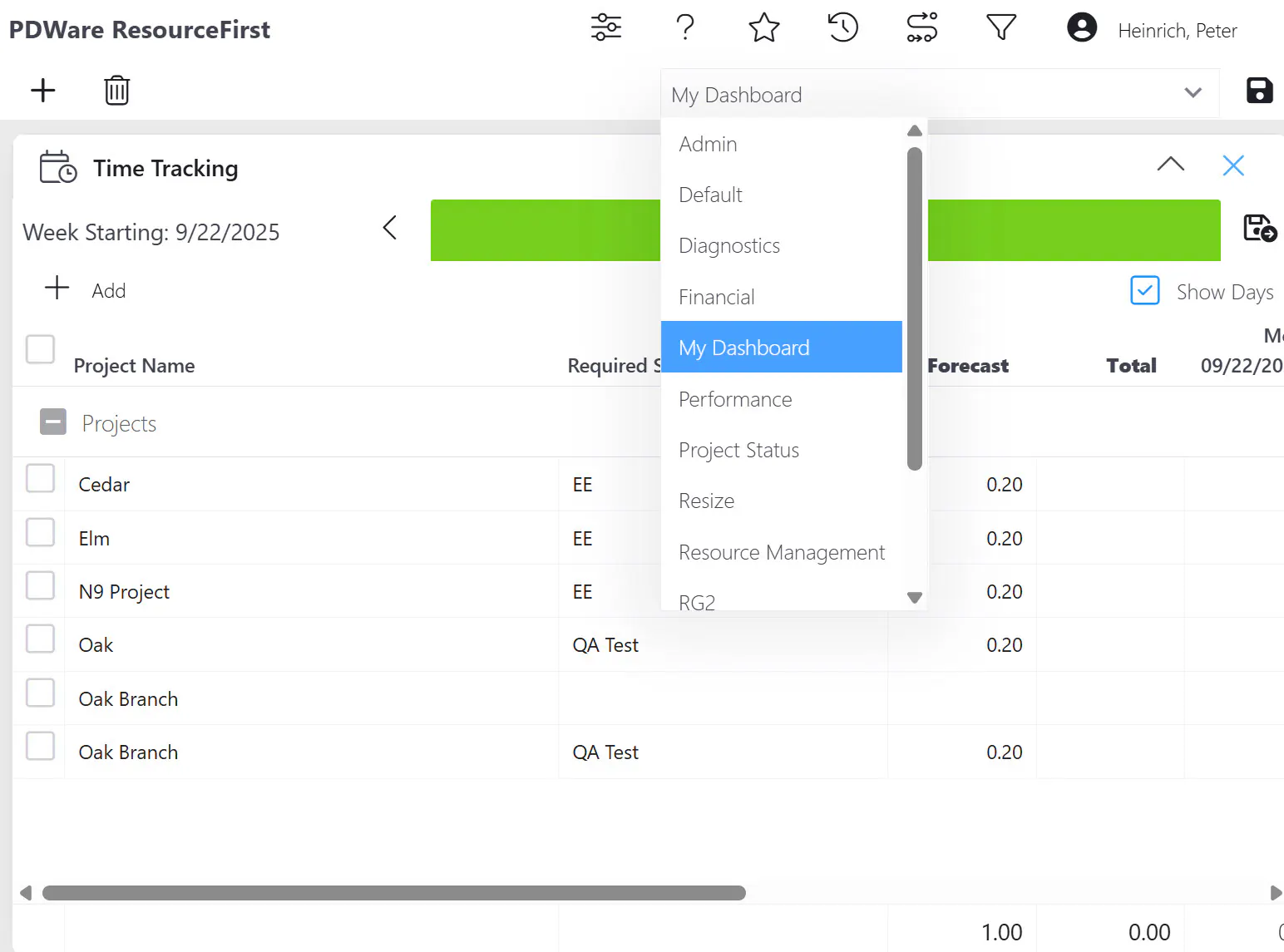Open the settings sliders icon
This screenshot has height=952, width=1284.
[606, 27]
